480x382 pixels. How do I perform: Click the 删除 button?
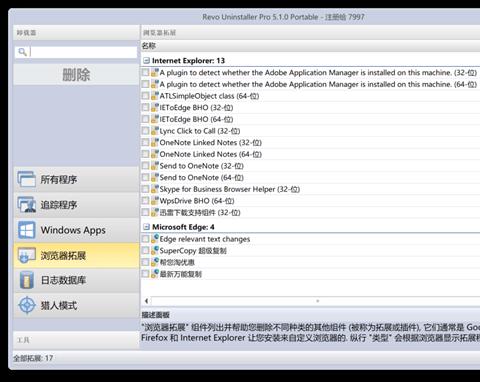tap(76, 74)
